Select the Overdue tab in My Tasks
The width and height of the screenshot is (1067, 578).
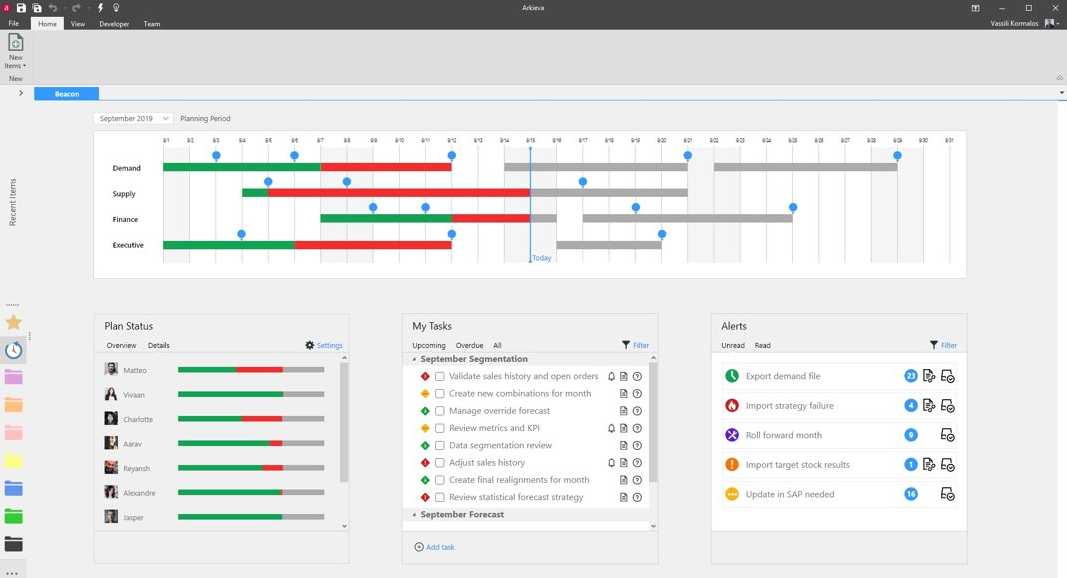pos(469,345)
